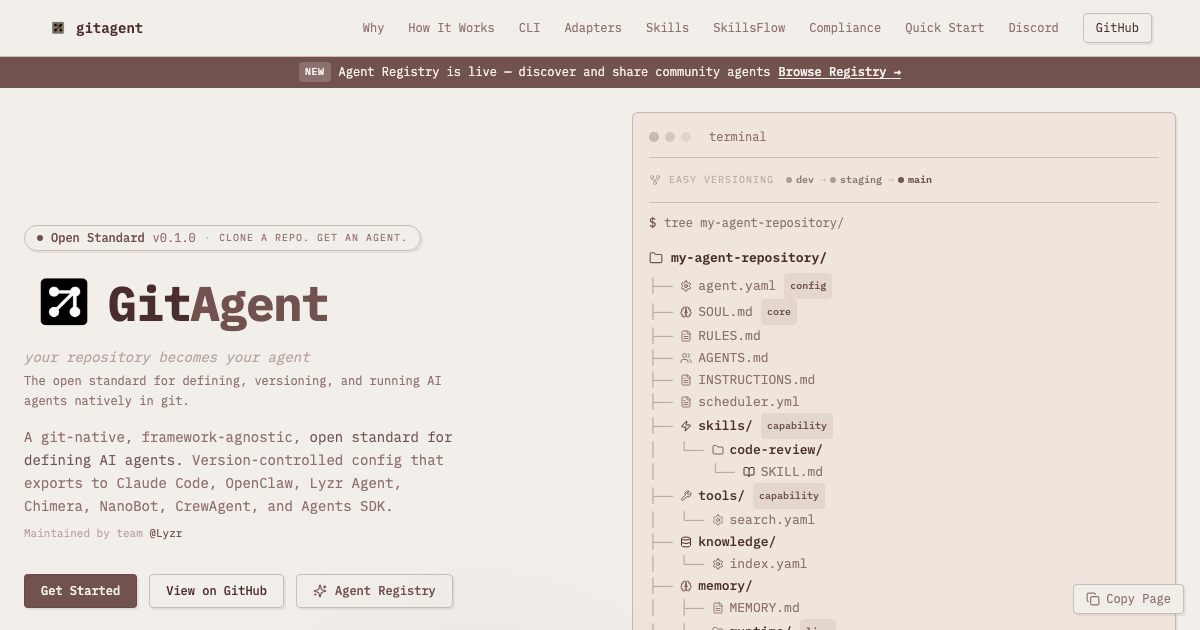Click the skills lightning bolt icon
This screenshot has width=1200, height=630.
tap(686, 426)
